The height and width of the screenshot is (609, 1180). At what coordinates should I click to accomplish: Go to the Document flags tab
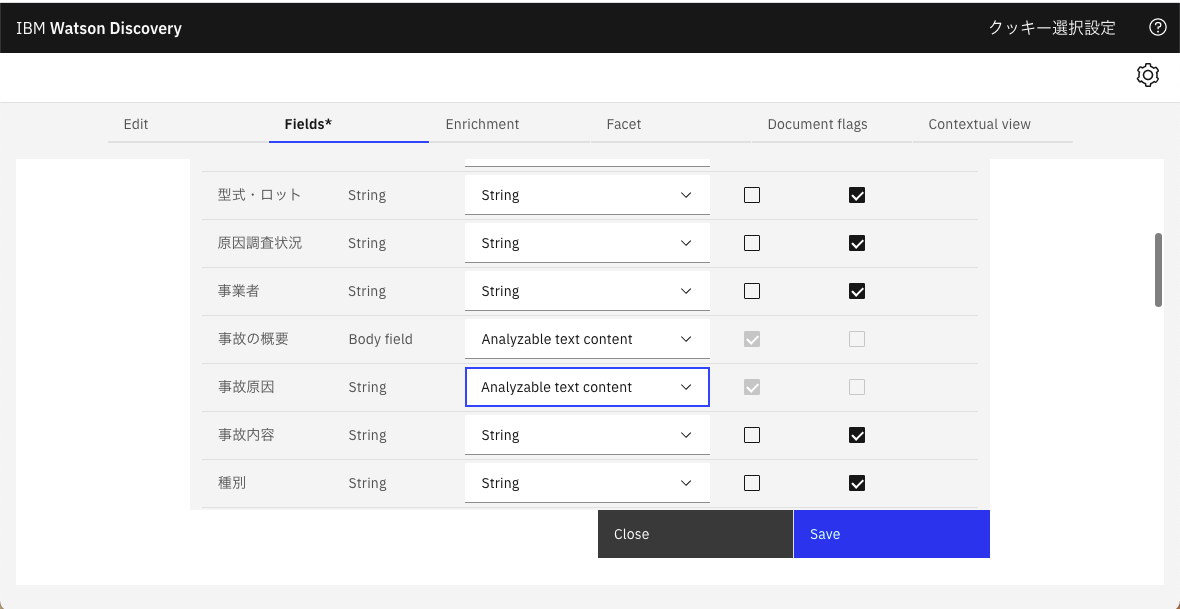click(x=817, y=124)
